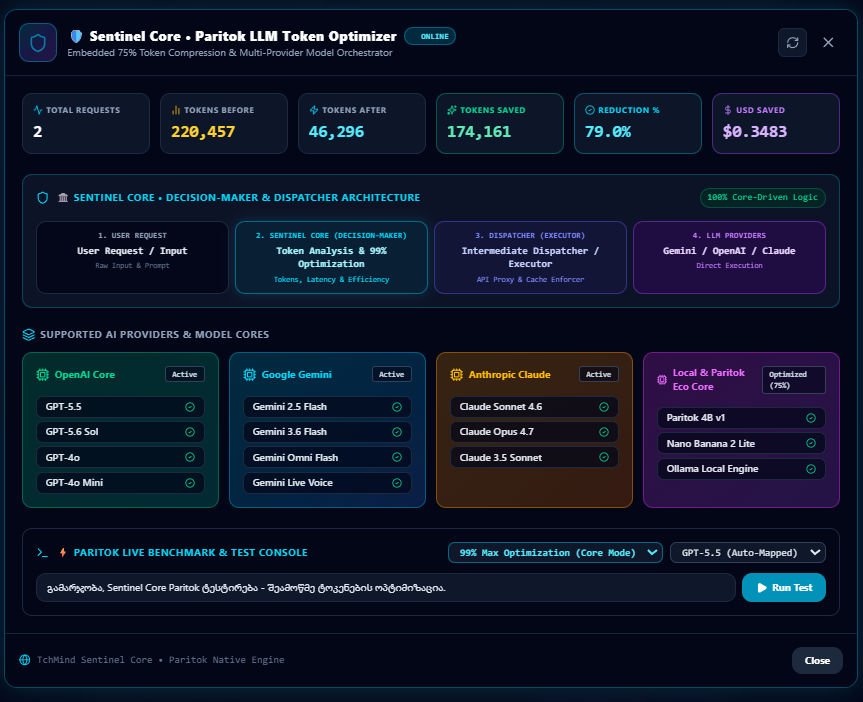
Task: Close the dialog with the X icon
Action: point(828,42)
